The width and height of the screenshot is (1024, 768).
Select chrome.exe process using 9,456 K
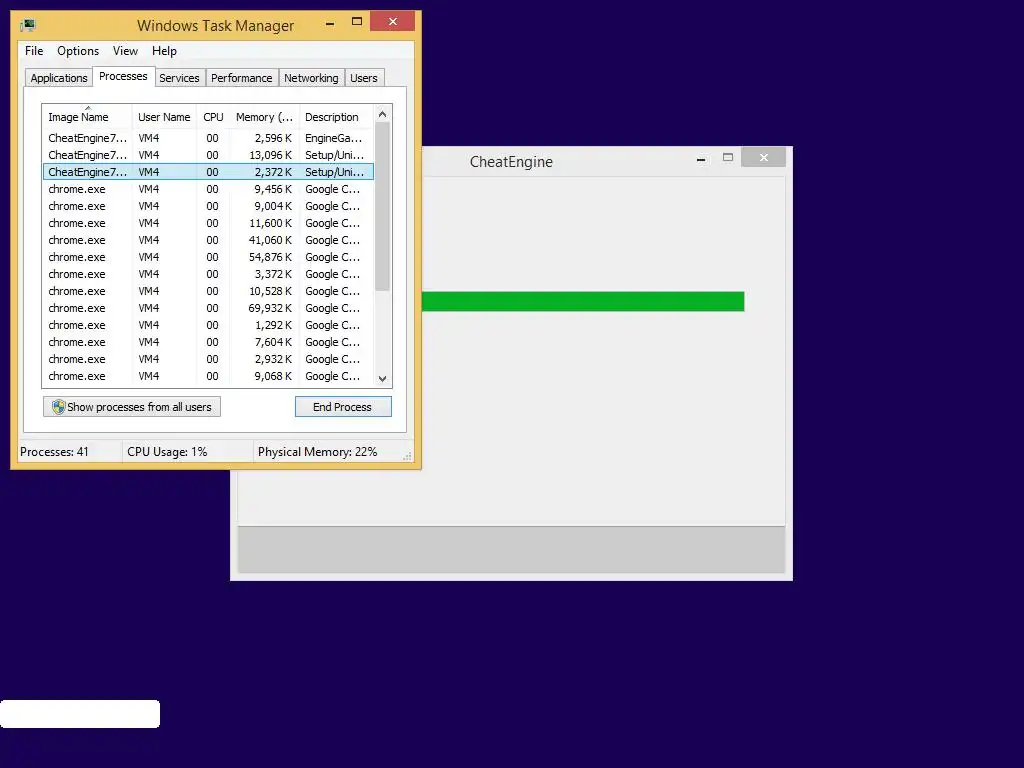point(208,189)
